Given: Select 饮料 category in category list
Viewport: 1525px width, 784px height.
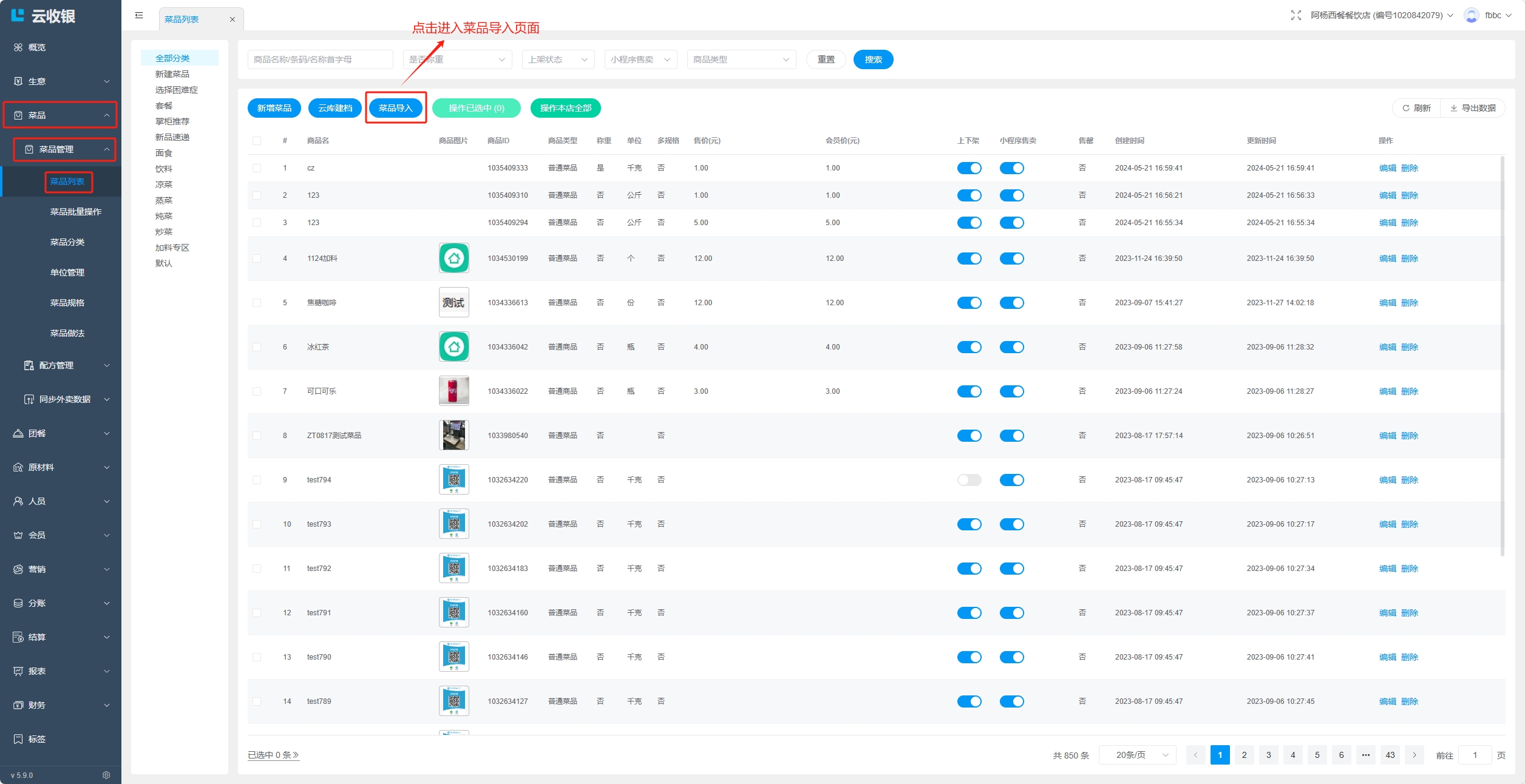Looking at the screenshot, I should tap(164, 169).
